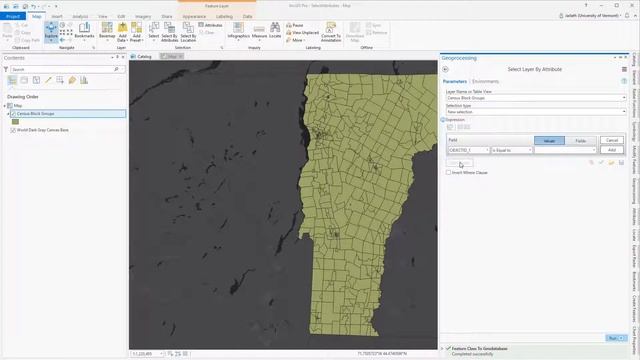This screenshot has height=360, width=640.
Task: Click the search magnifier in Contents
Action: point(116,69)
